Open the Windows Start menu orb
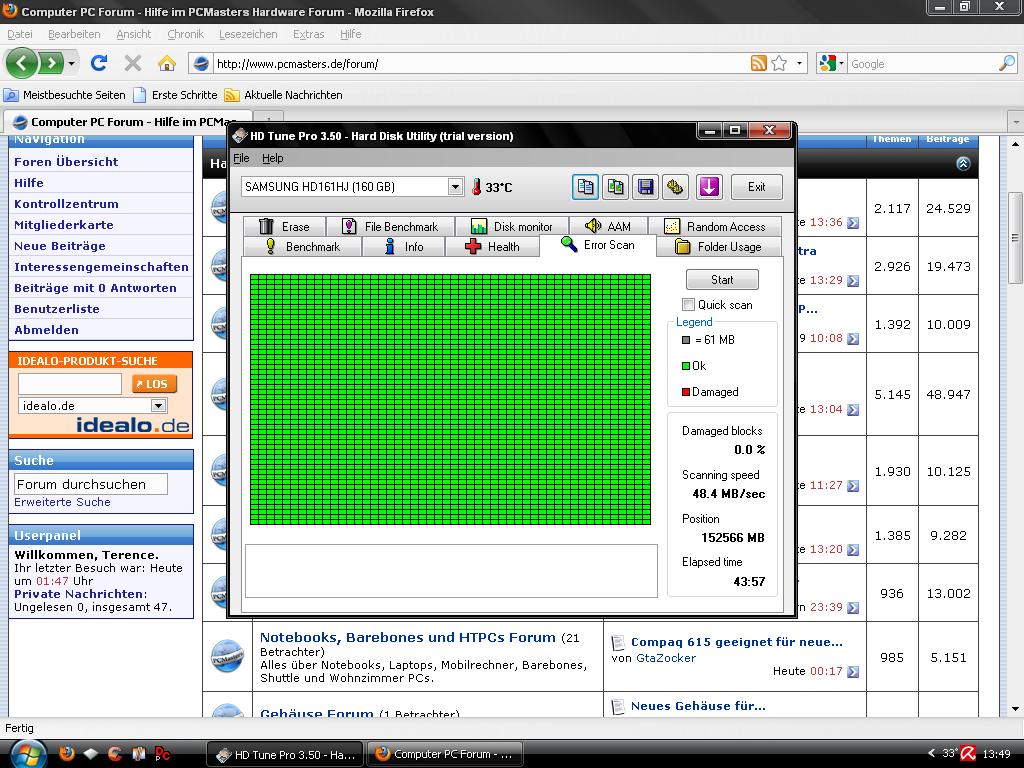The width and height of the screenshot is (1024, 768). pos(27,754)
